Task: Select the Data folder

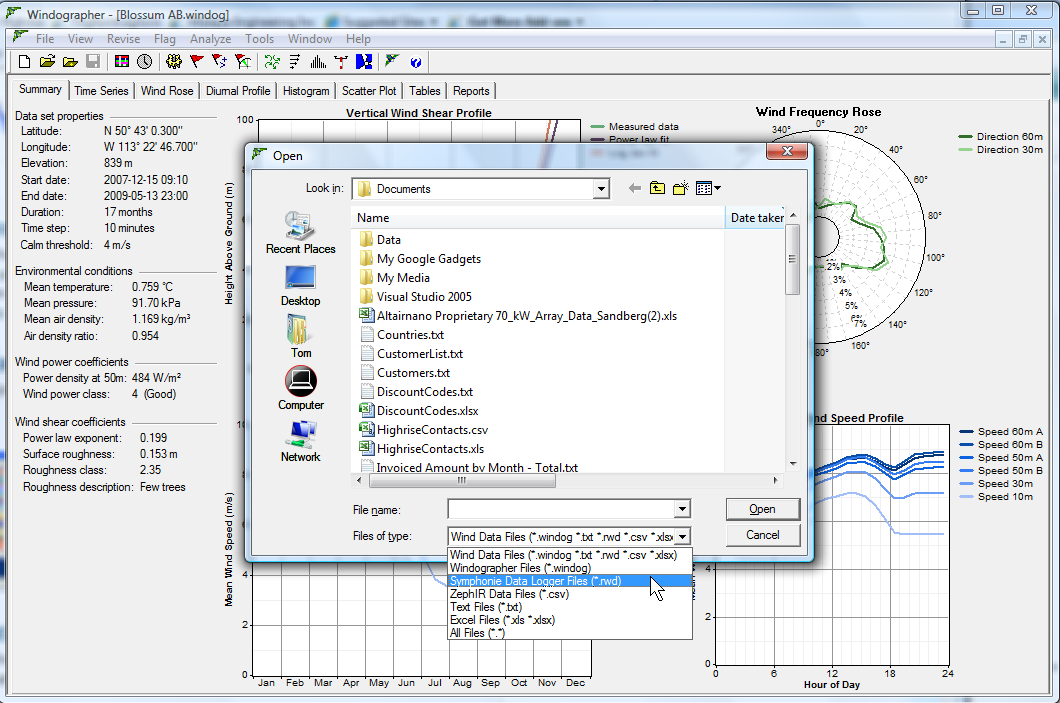Action: [x=381, y=239]
